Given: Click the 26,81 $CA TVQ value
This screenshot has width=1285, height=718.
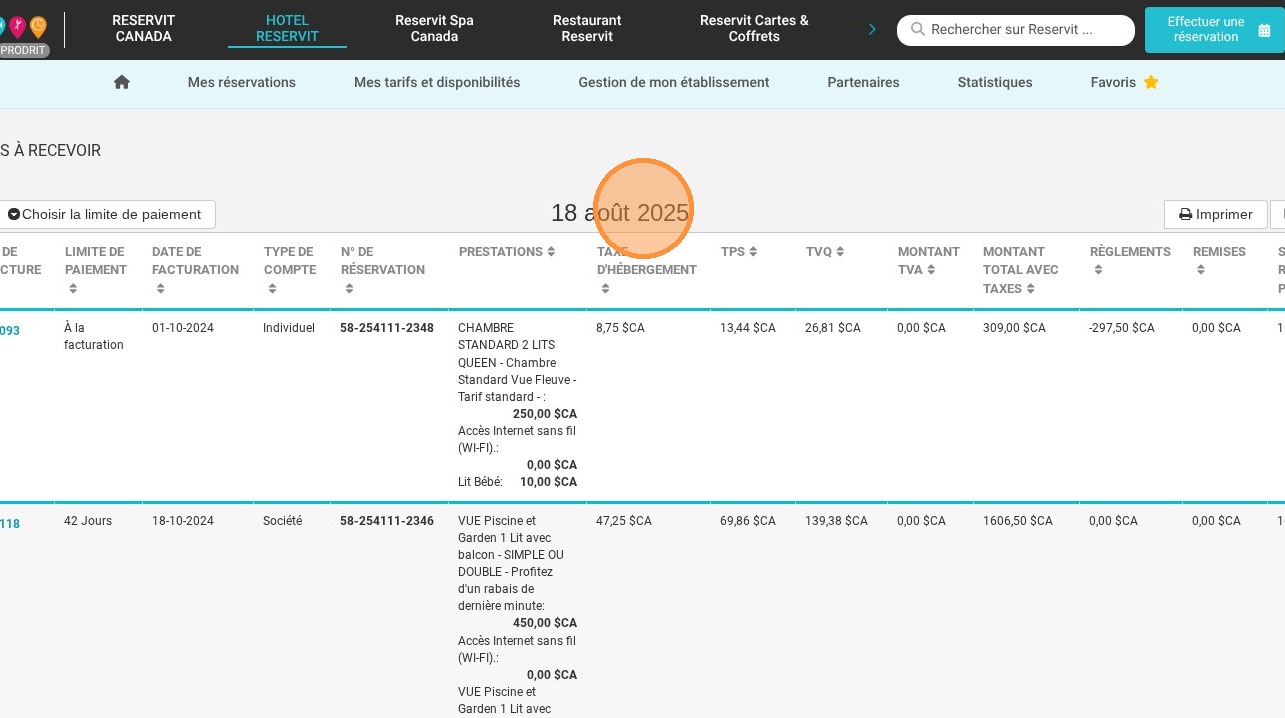Looking at the screenshot, I should point(833,328).
